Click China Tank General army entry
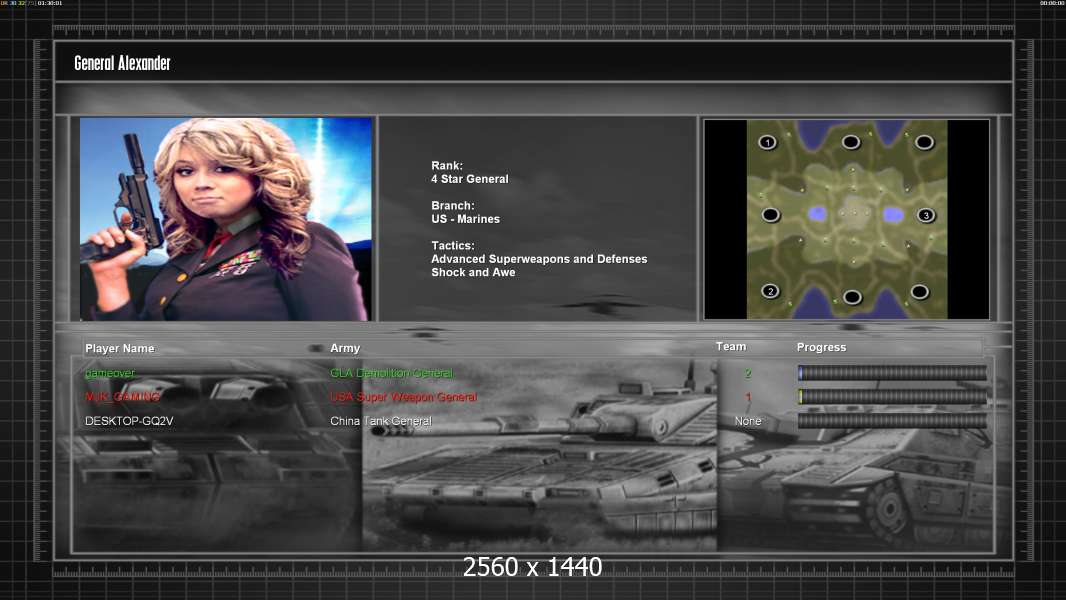The height and width of the screenshot is (600, 1066). coord(381,421)
